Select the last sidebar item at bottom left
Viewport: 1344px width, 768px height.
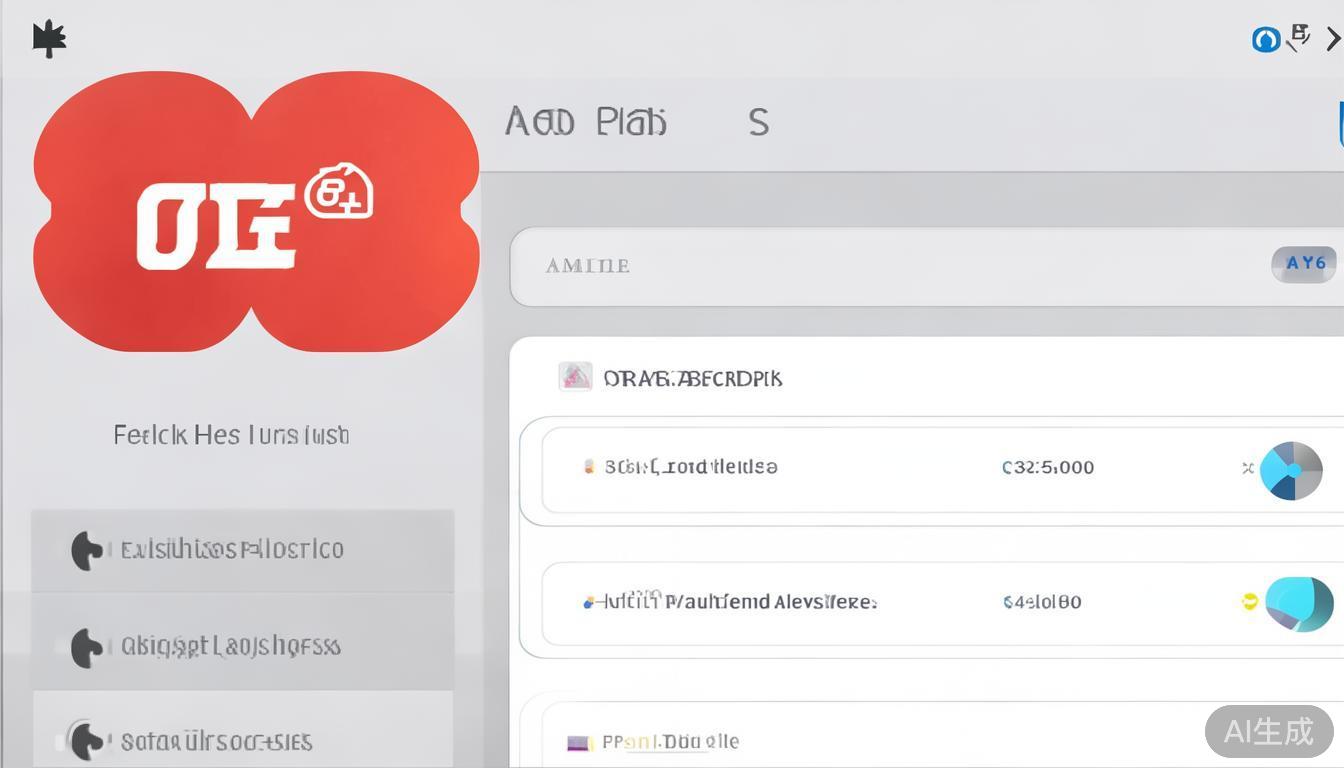242,741
